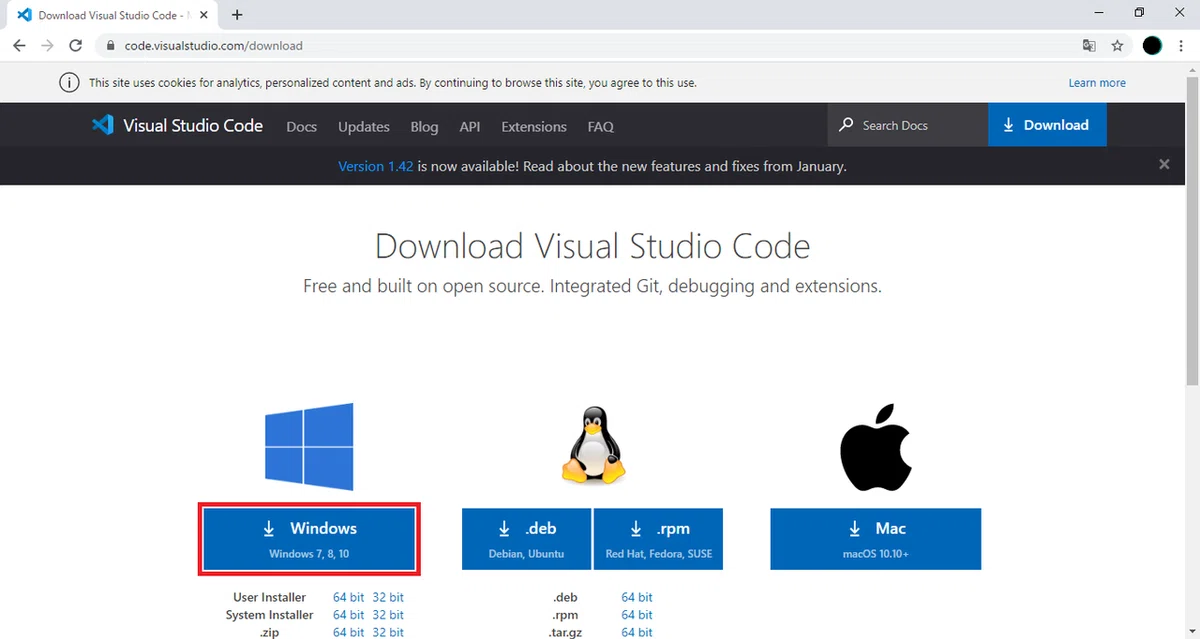Click the "Free and built on open source" tagline
The image size is (1200, 639).
pos(592,286)
